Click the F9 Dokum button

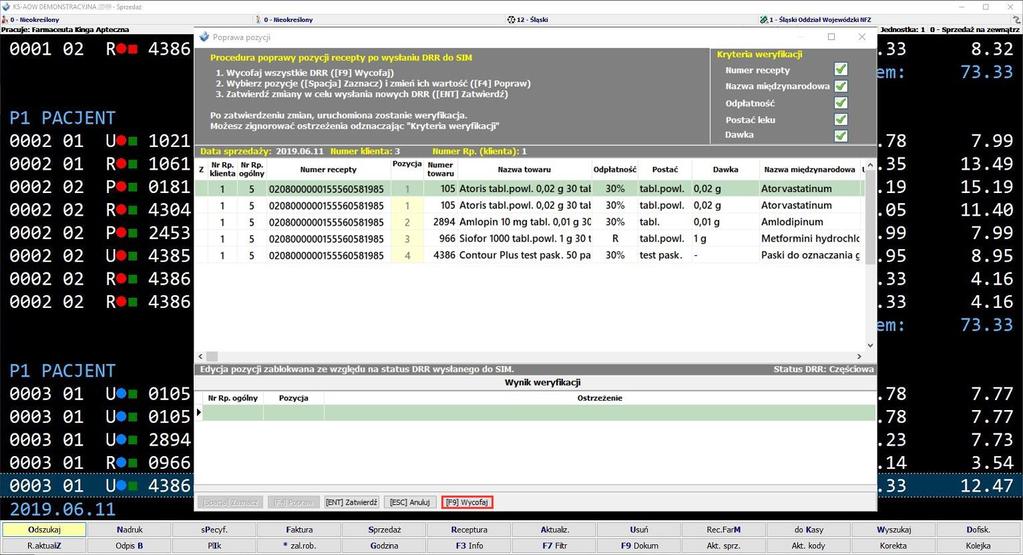639,546
